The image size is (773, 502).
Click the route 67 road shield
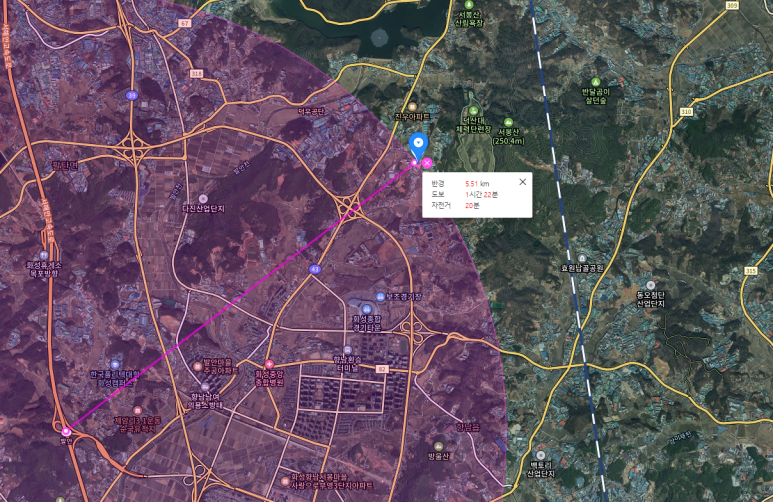click(184, 23)
